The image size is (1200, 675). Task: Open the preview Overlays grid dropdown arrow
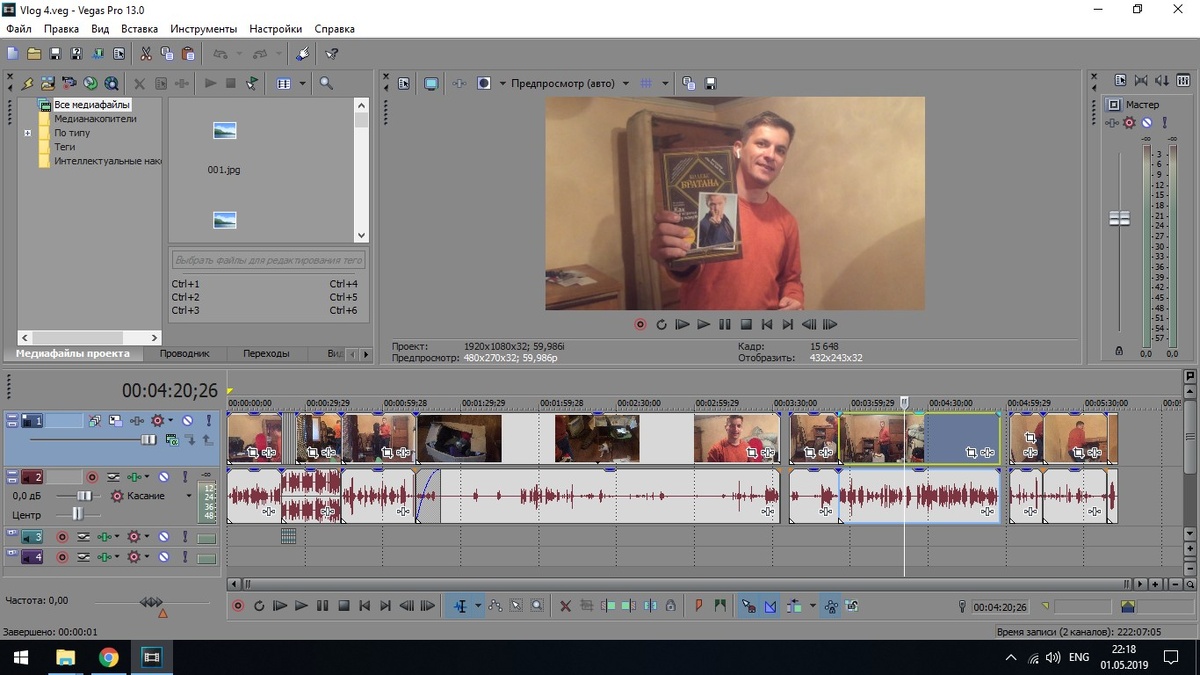point(665,83)
